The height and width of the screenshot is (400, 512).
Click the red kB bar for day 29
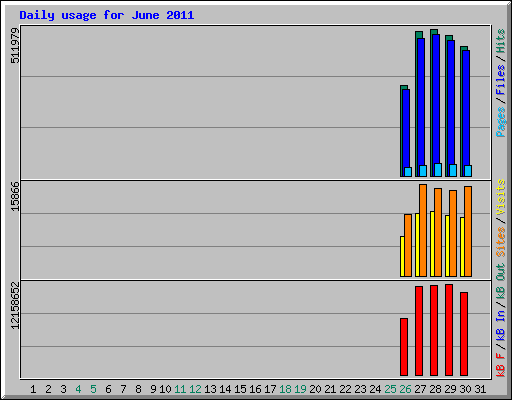coord(449,330)
